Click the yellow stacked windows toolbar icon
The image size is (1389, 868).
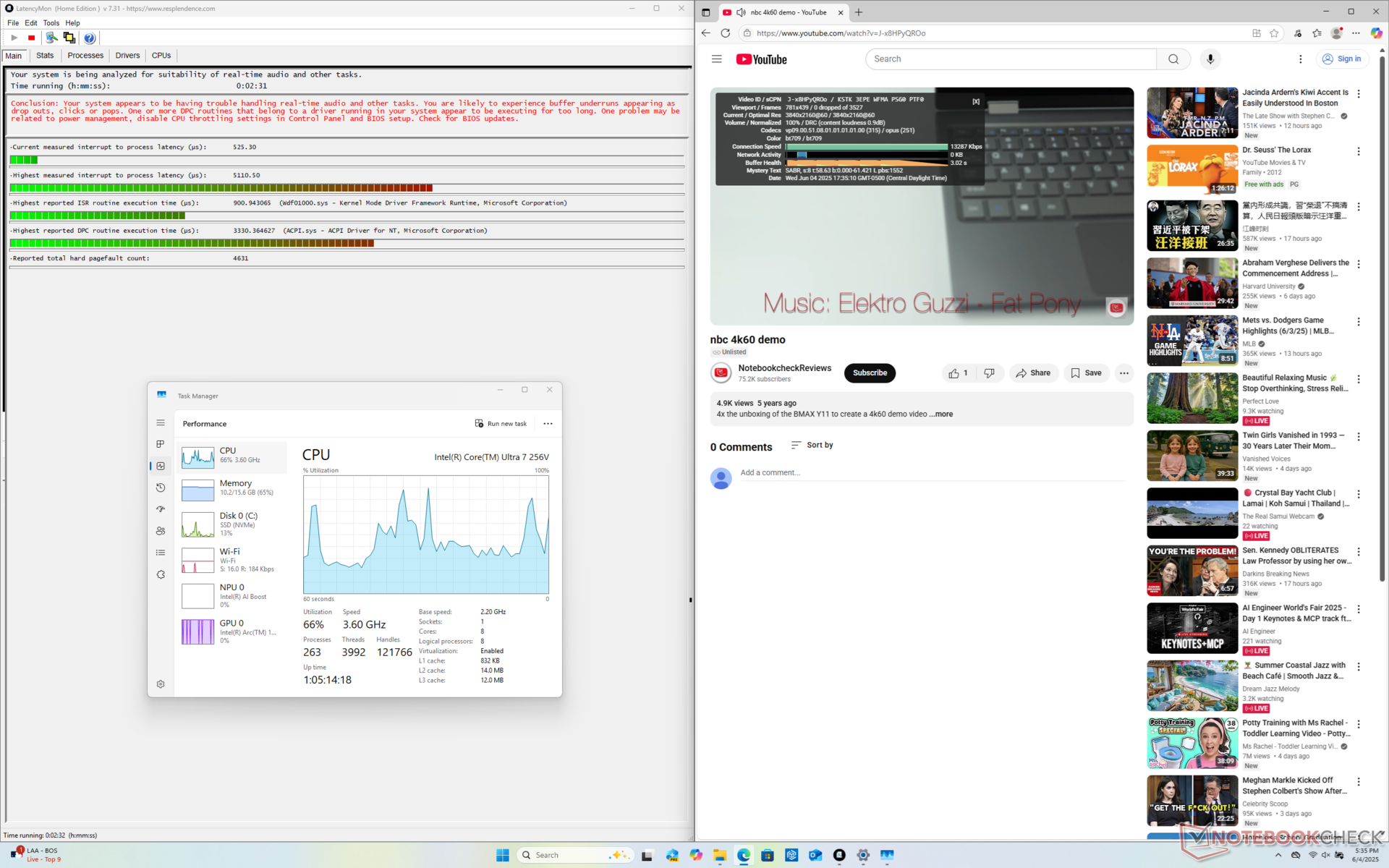(69, 38)
